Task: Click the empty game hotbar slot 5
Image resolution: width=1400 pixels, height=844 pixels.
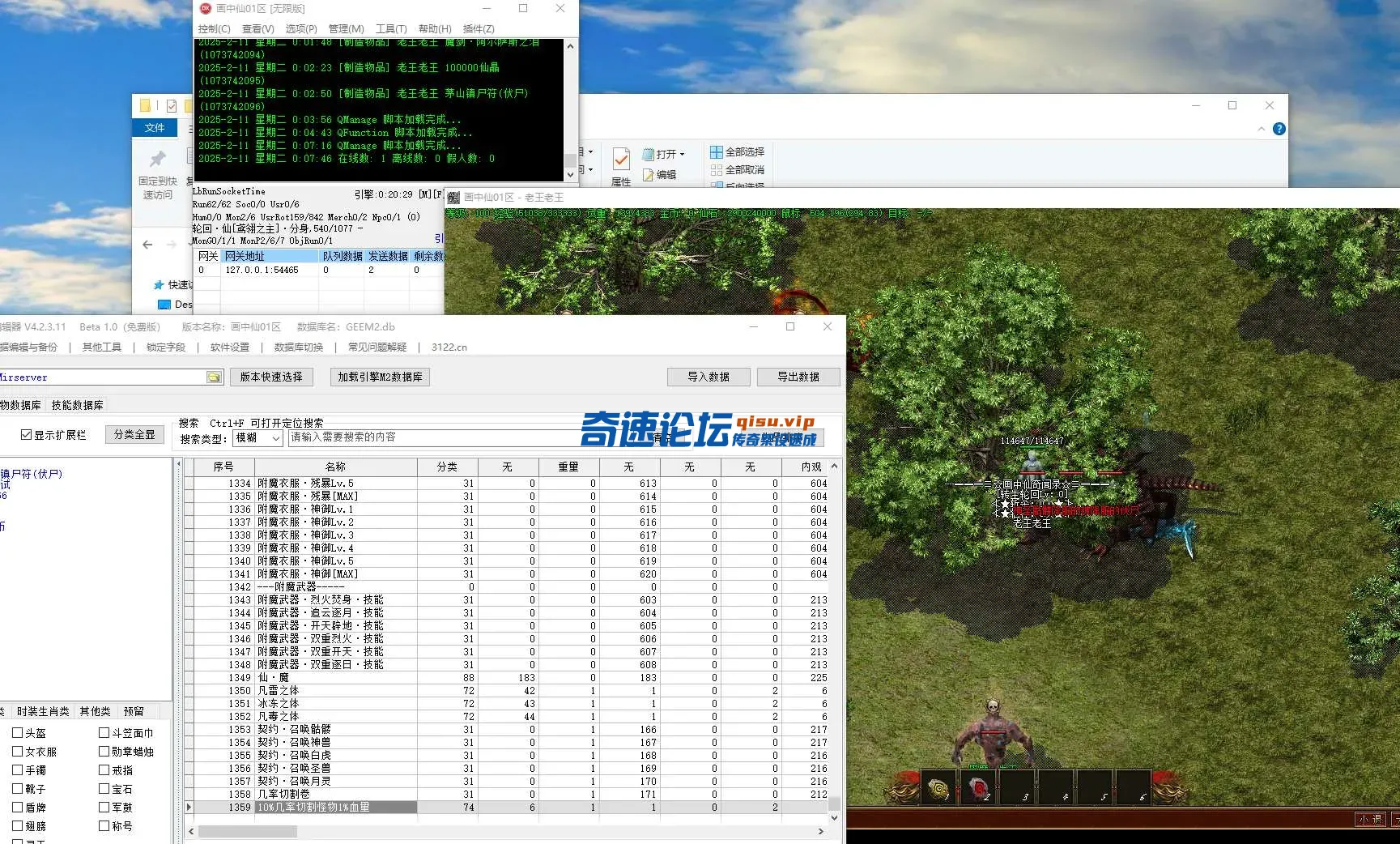Action: 1096,787
